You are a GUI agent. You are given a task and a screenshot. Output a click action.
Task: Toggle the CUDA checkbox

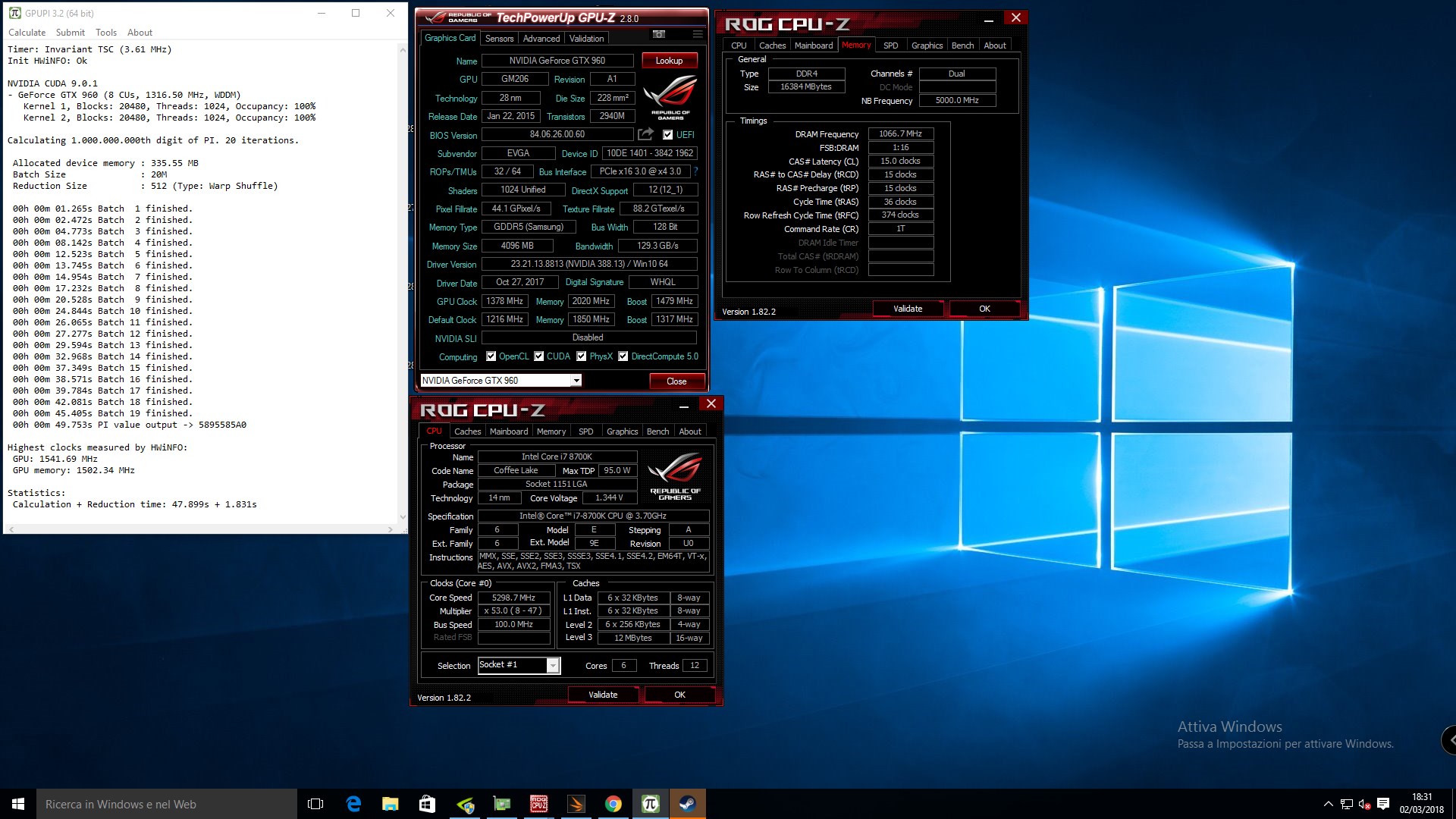click(539, 356)
